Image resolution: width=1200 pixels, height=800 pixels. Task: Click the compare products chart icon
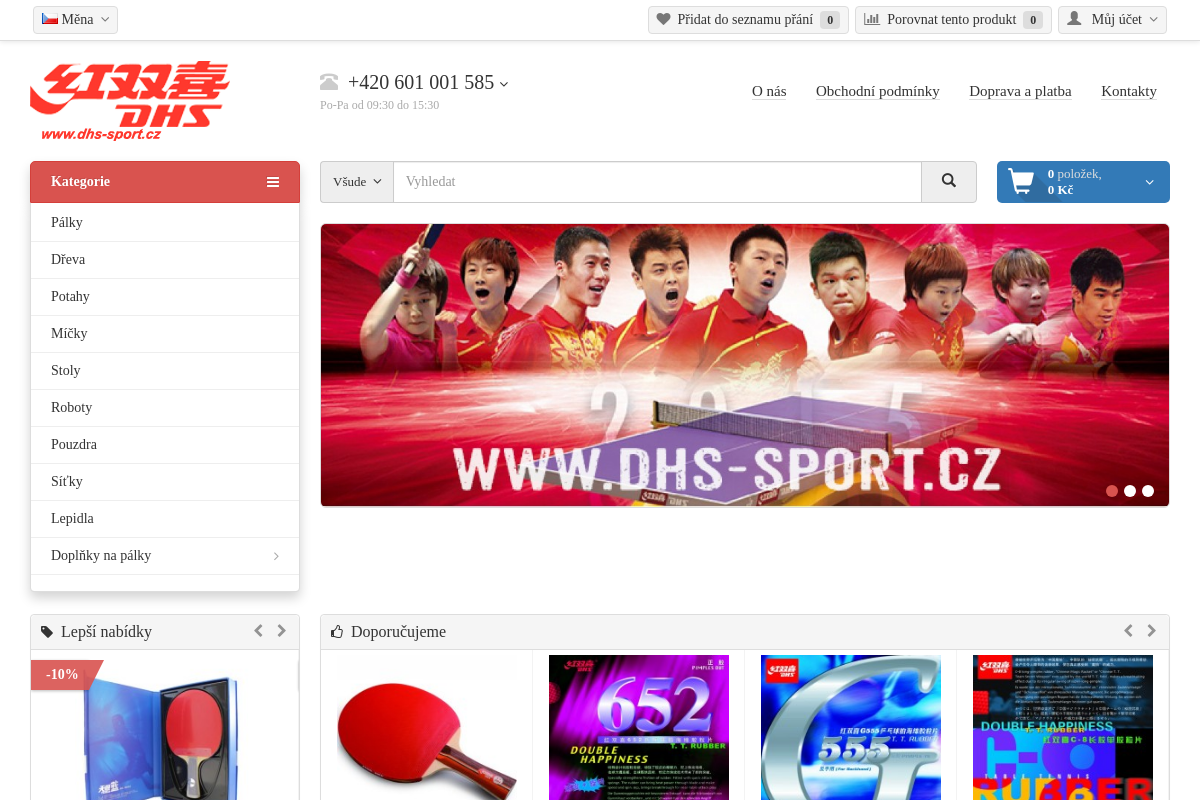(x=872, y=19)
